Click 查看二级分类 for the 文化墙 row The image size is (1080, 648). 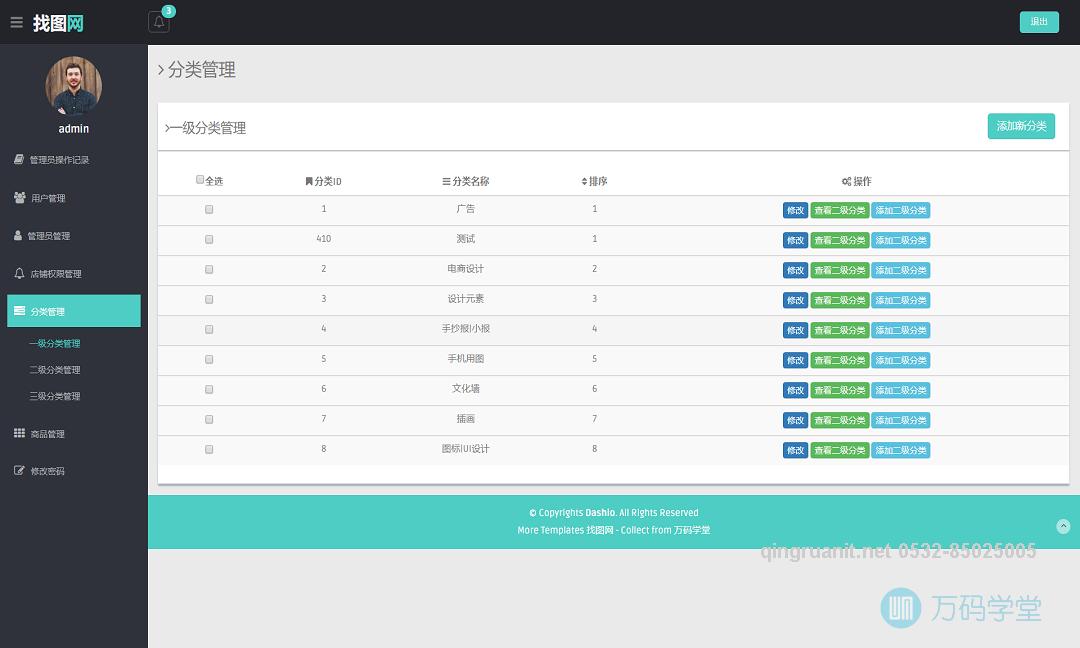[x=839, y=390]
